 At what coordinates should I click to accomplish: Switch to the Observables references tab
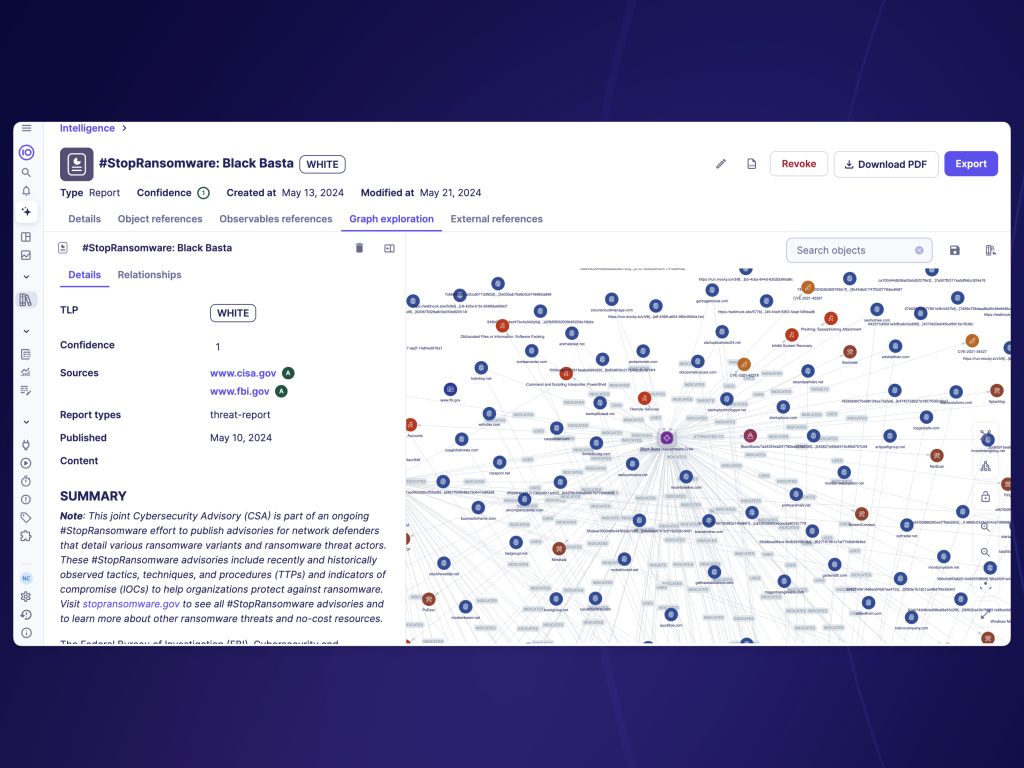coord(275,219)
